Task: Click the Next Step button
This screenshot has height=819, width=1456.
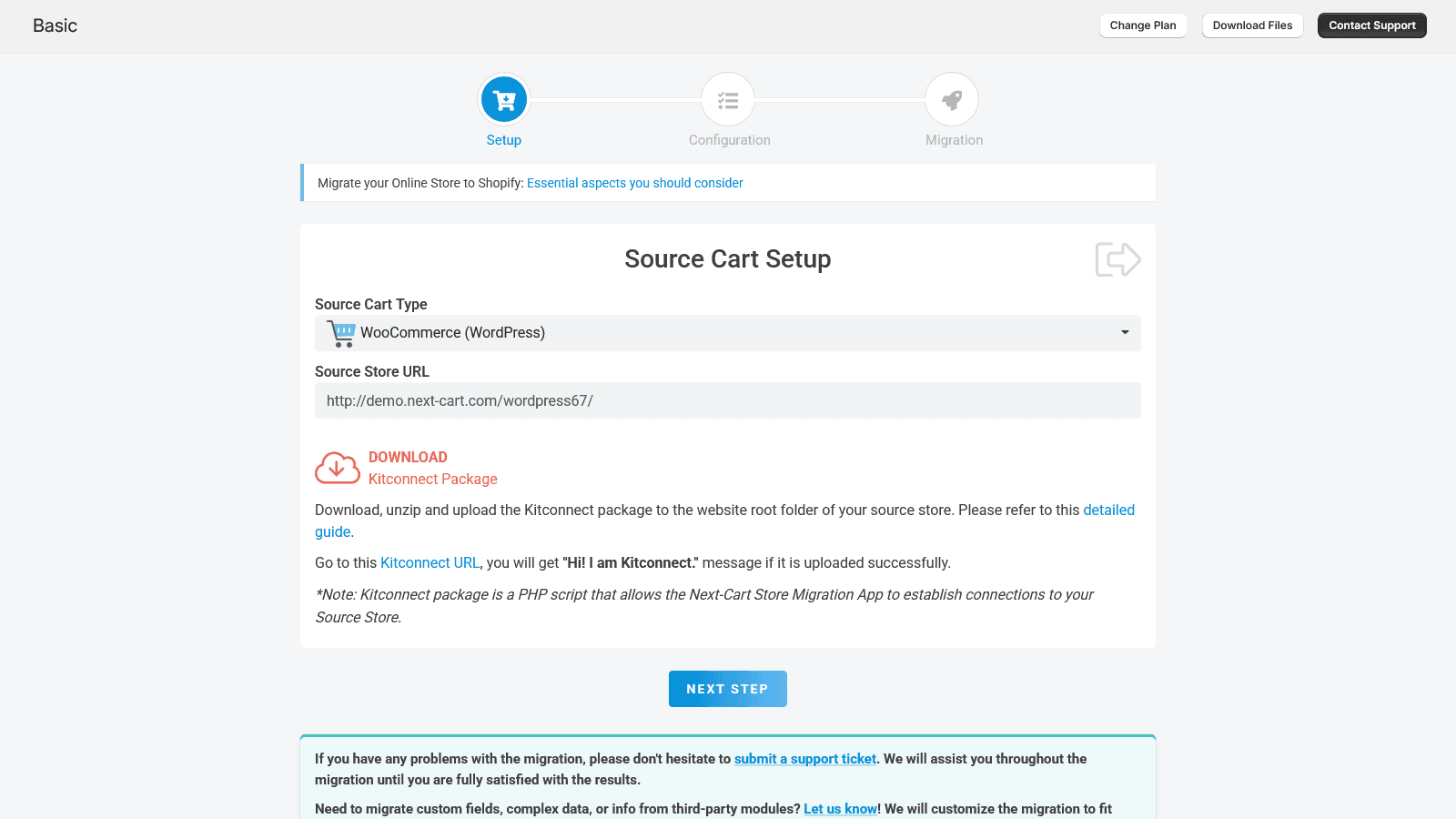Action: (x=727, y=689)
